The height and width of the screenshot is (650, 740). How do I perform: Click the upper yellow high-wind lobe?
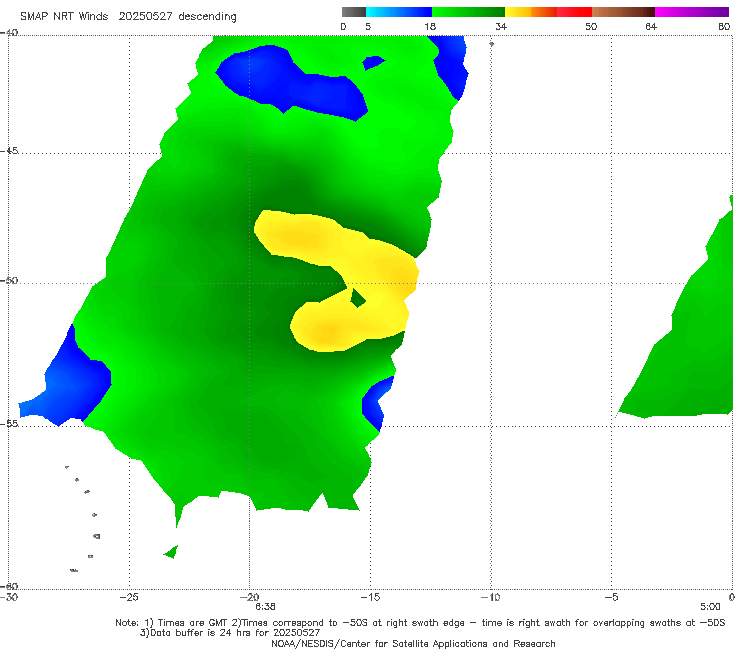(x=300, y=236)
